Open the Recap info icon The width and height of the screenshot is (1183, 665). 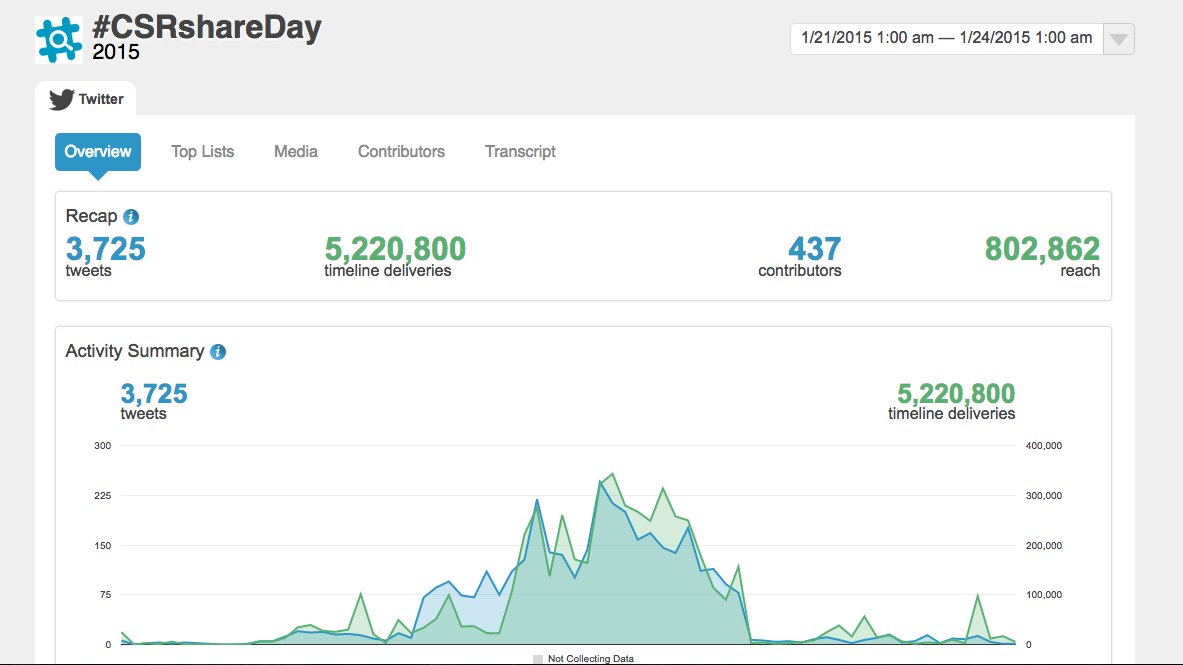(x=131, y=217)
